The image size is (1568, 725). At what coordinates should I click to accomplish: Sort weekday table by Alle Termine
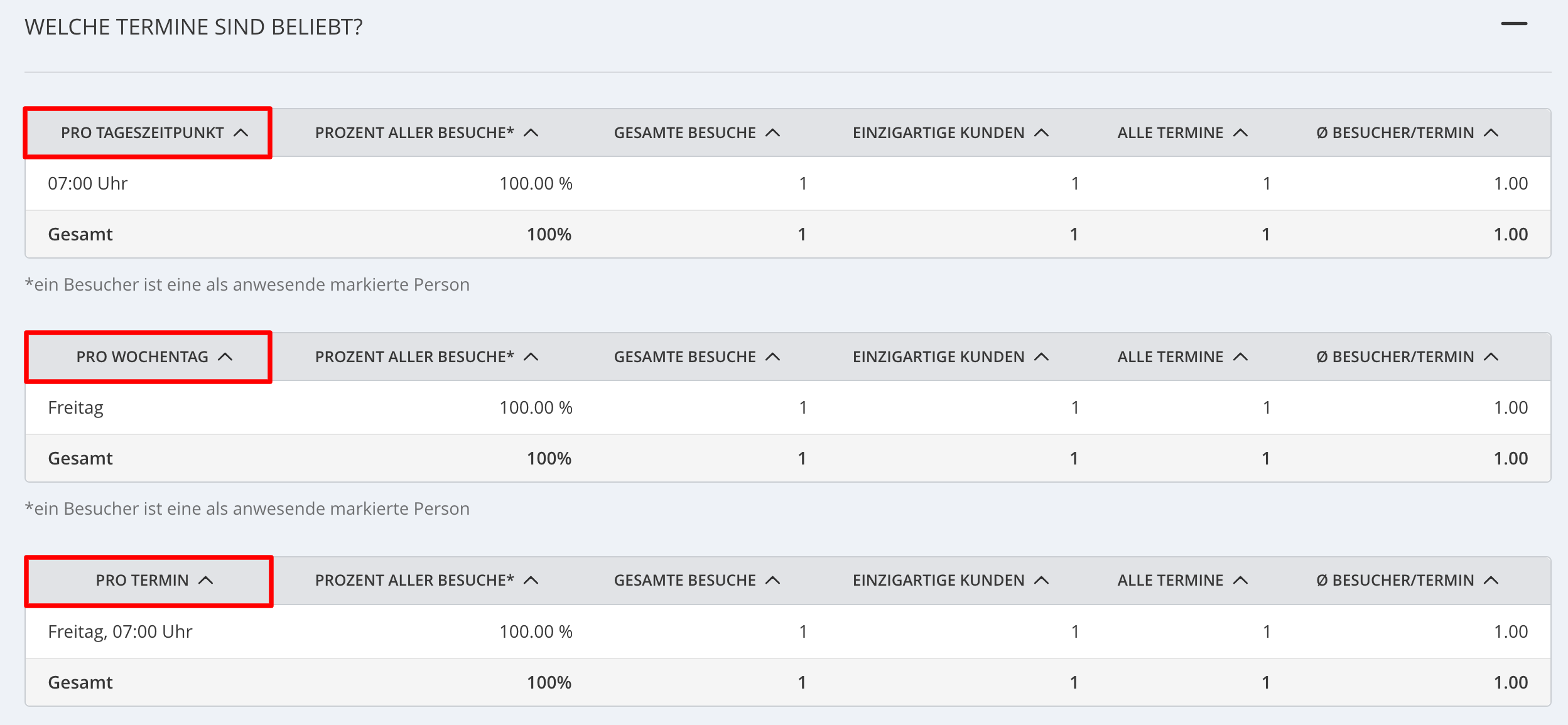click(x=1182, y=357)
